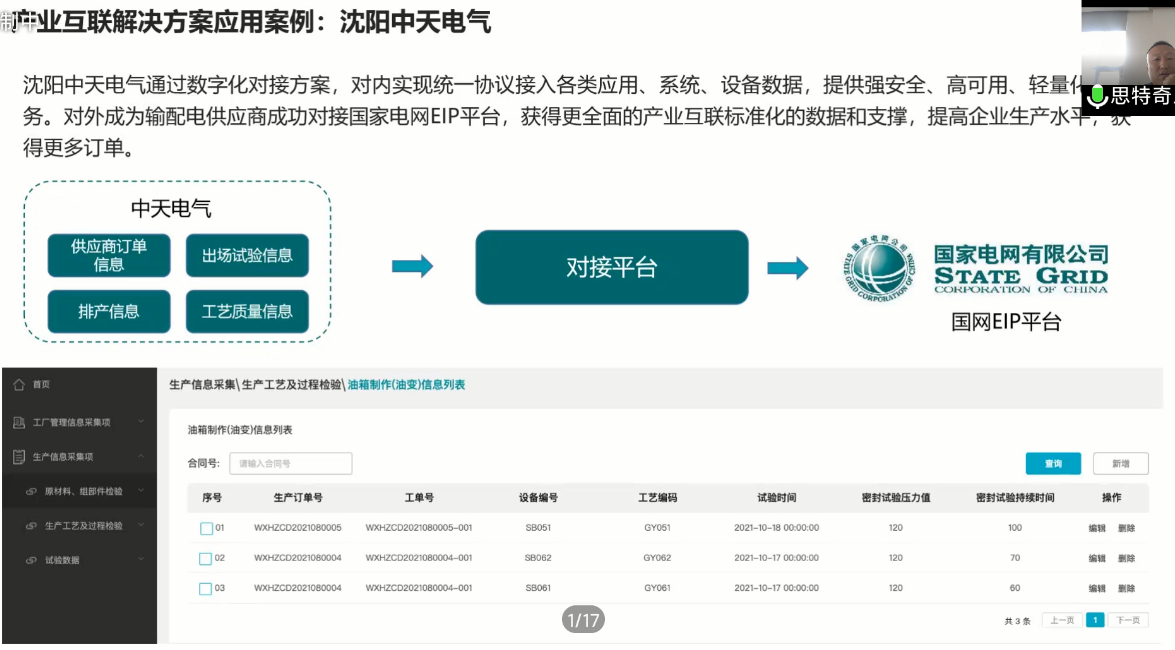Click the 工单号 column header
The height and width of the screenshot is (650, 1175).
(x=419, y=498)
